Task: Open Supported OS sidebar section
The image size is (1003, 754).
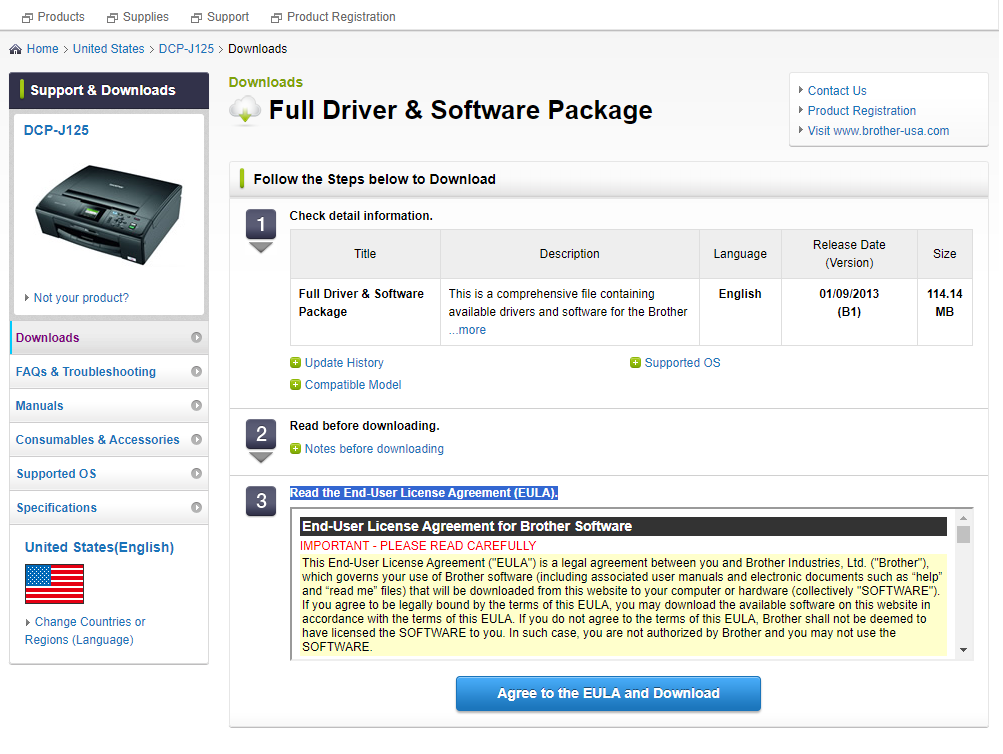Action: coord(109,473)
